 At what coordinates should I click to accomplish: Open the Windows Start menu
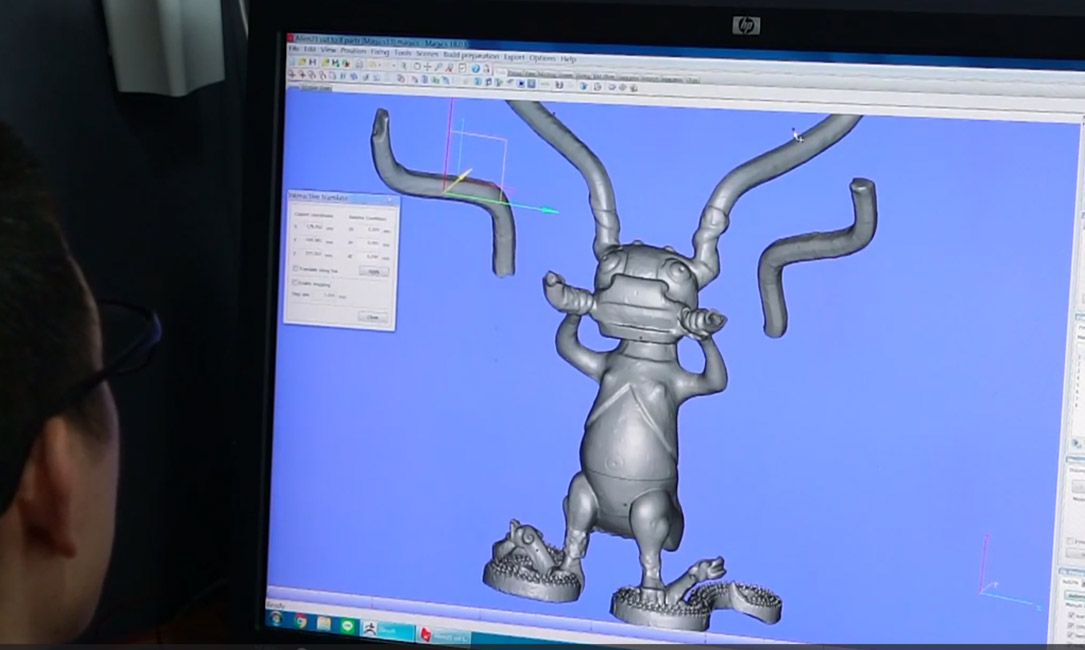point(276,619)
